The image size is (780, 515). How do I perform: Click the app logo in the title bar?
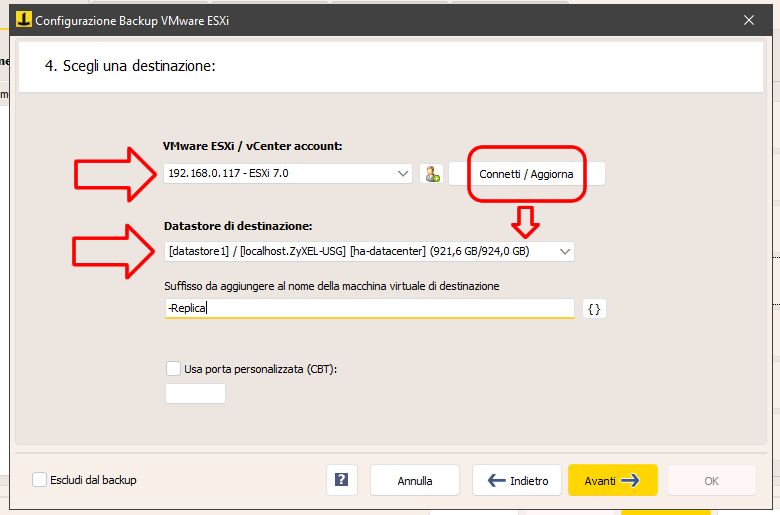[x=23, y=20]
